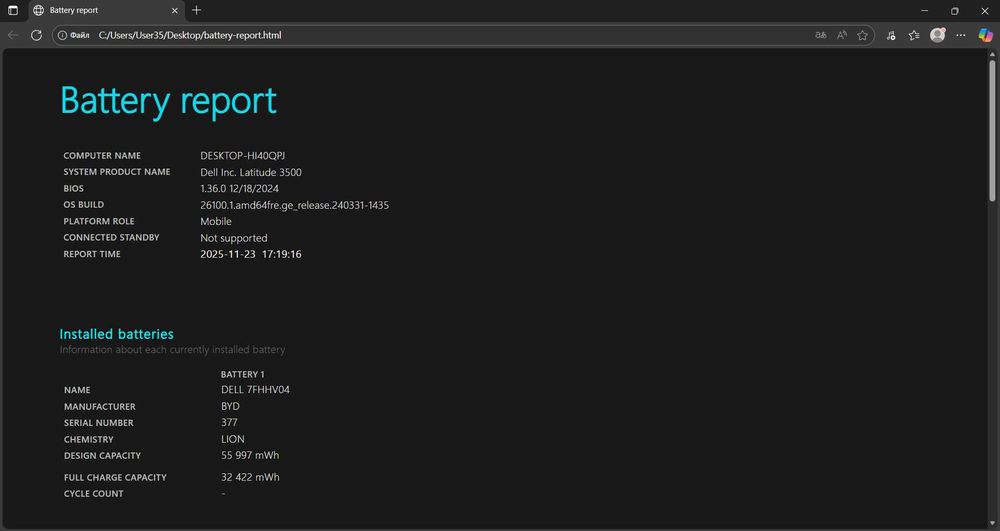Screen dimensions: 1000x531
Task: Open Settings and more menu
Action: pyautogui.click(x=960, y=35)
